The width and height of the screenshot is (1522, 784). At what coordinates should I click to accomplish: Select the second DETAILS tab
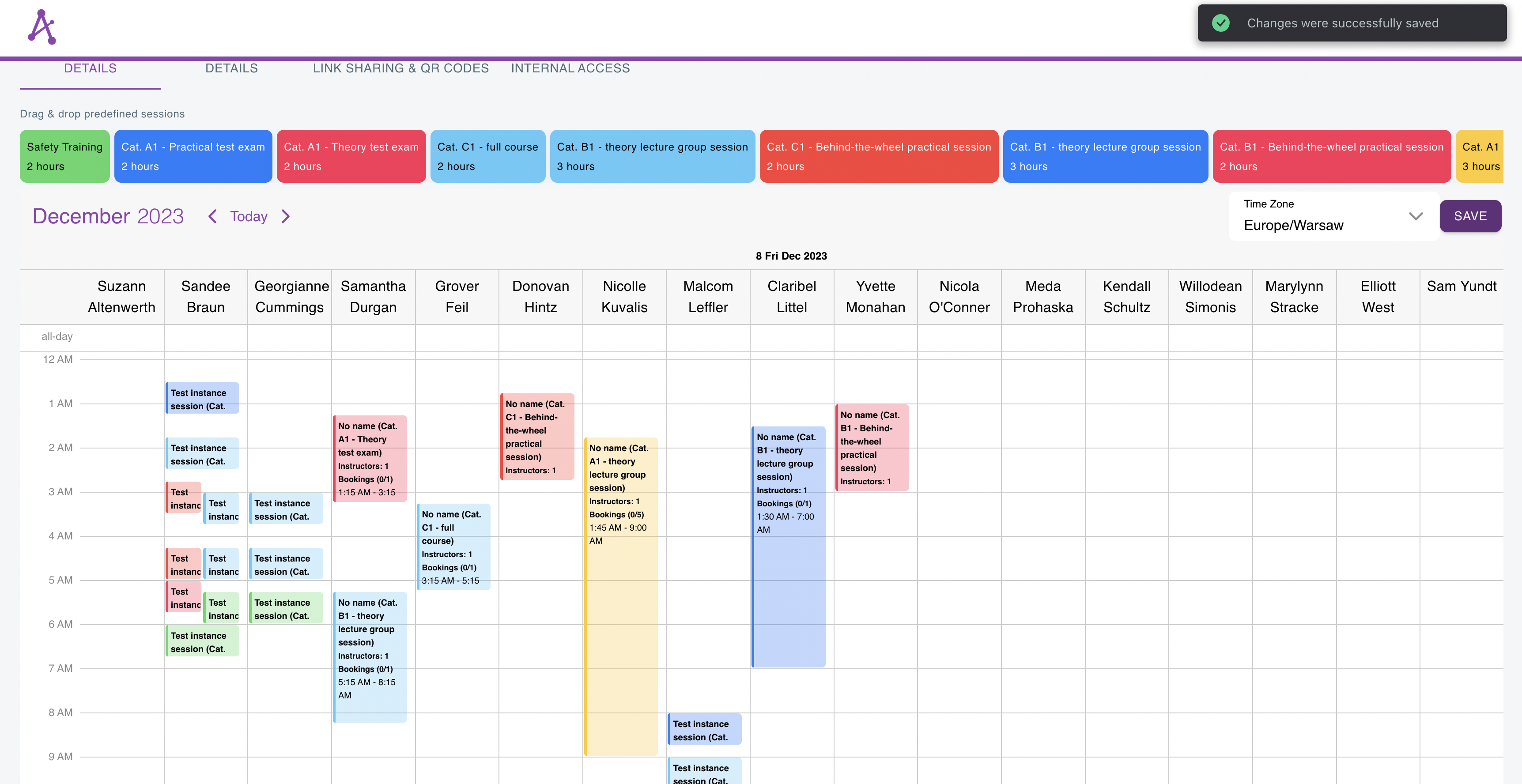(x=232, y=68)
